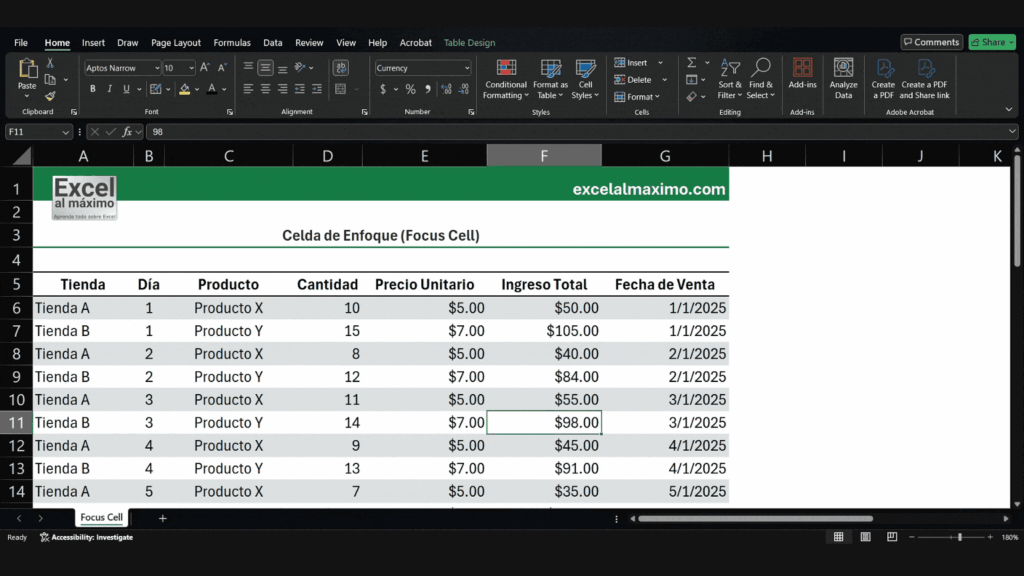Open the Formulas ribbon tab
This screenshot has height=576, width=1024.
(232, 42)
